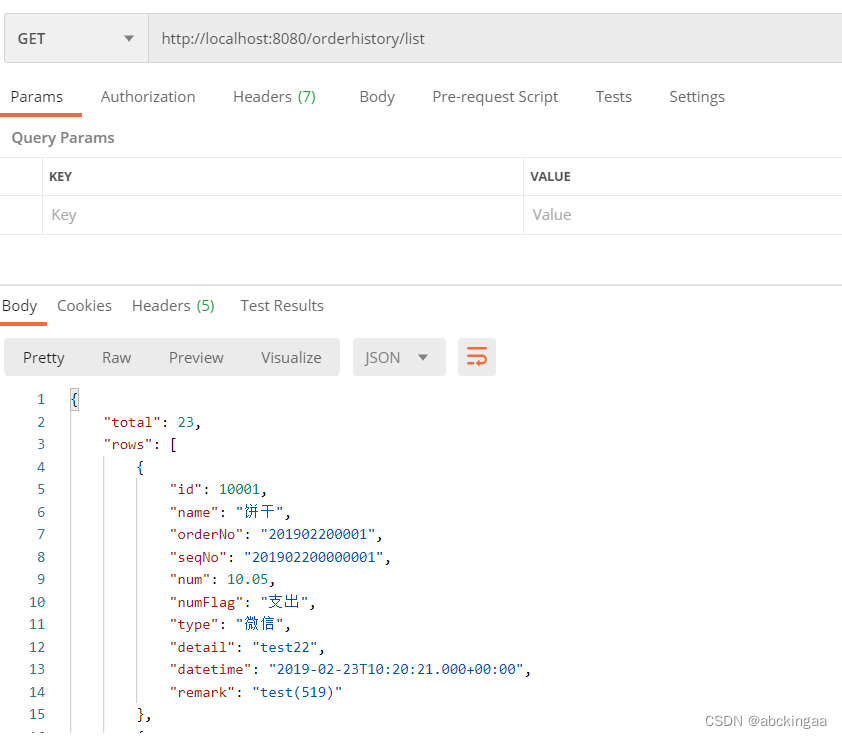Click the "id": 10001 line
The height and width of the screenshot is (738, 842).
point(218,489)
